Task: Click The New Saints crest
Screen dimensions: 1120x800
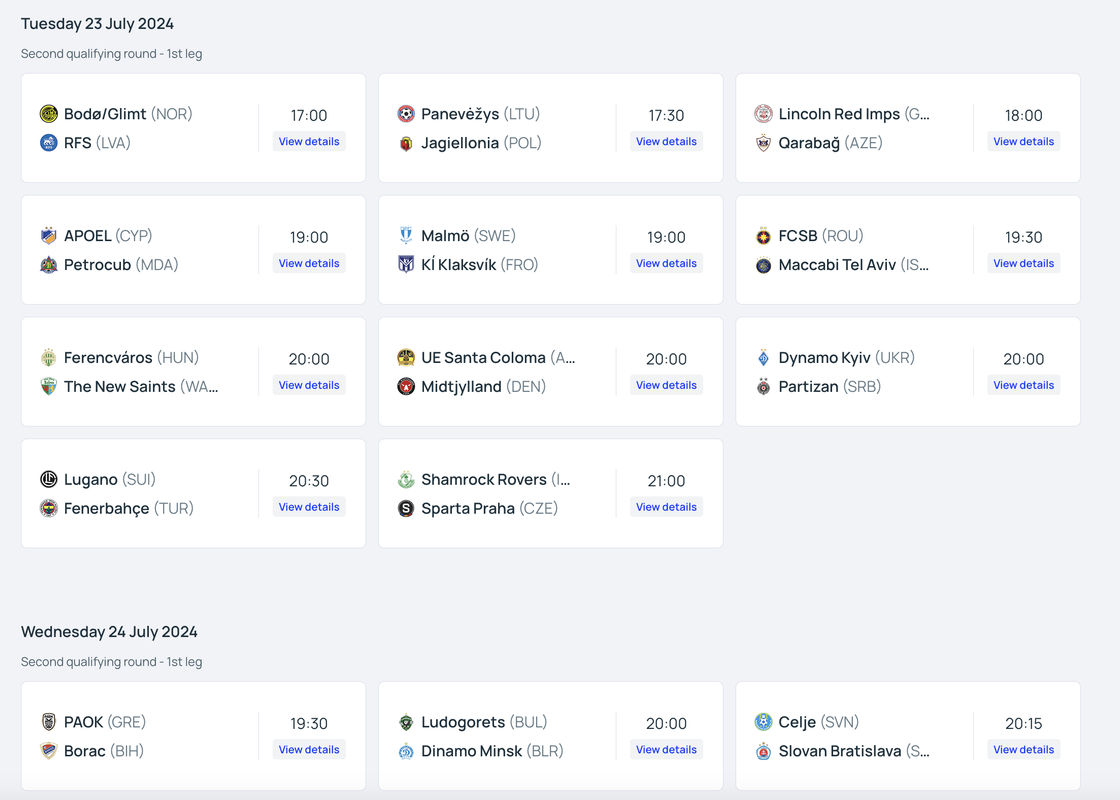Action: 49,386
